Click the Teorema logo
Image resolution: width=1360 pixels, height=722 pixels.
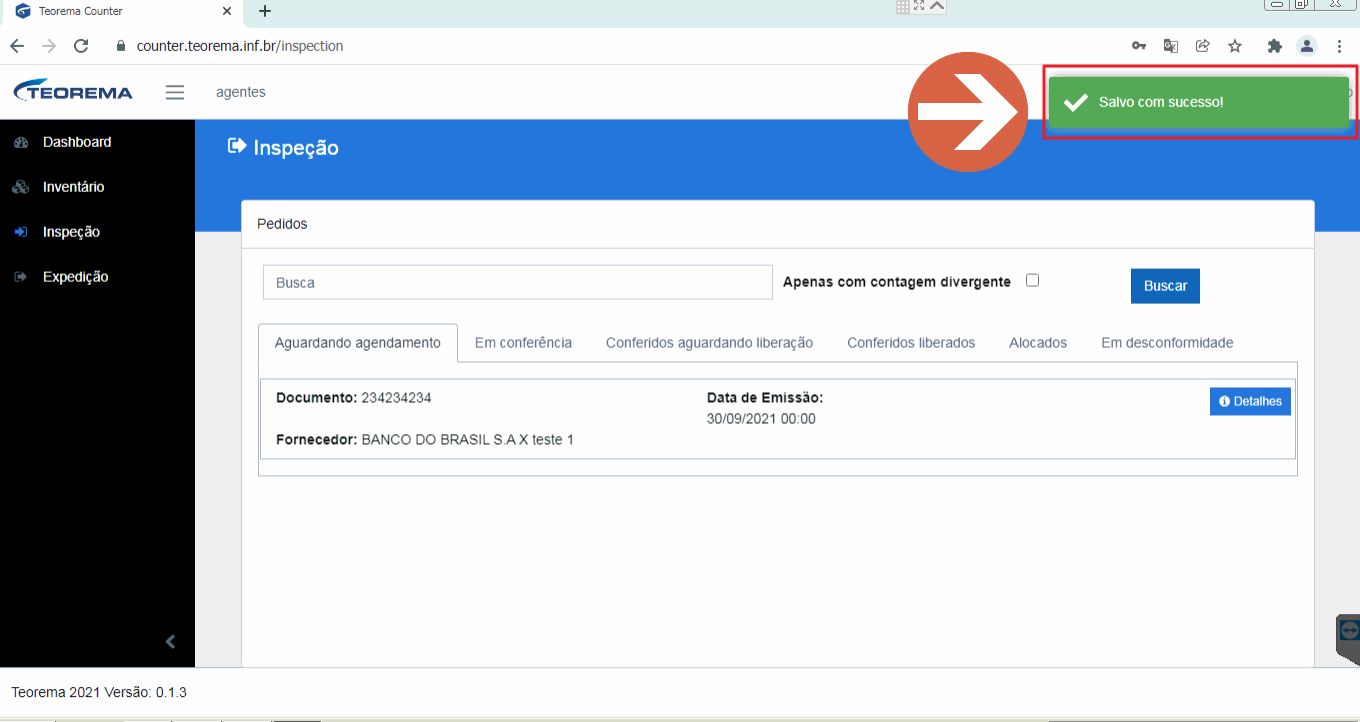point(73,91)
